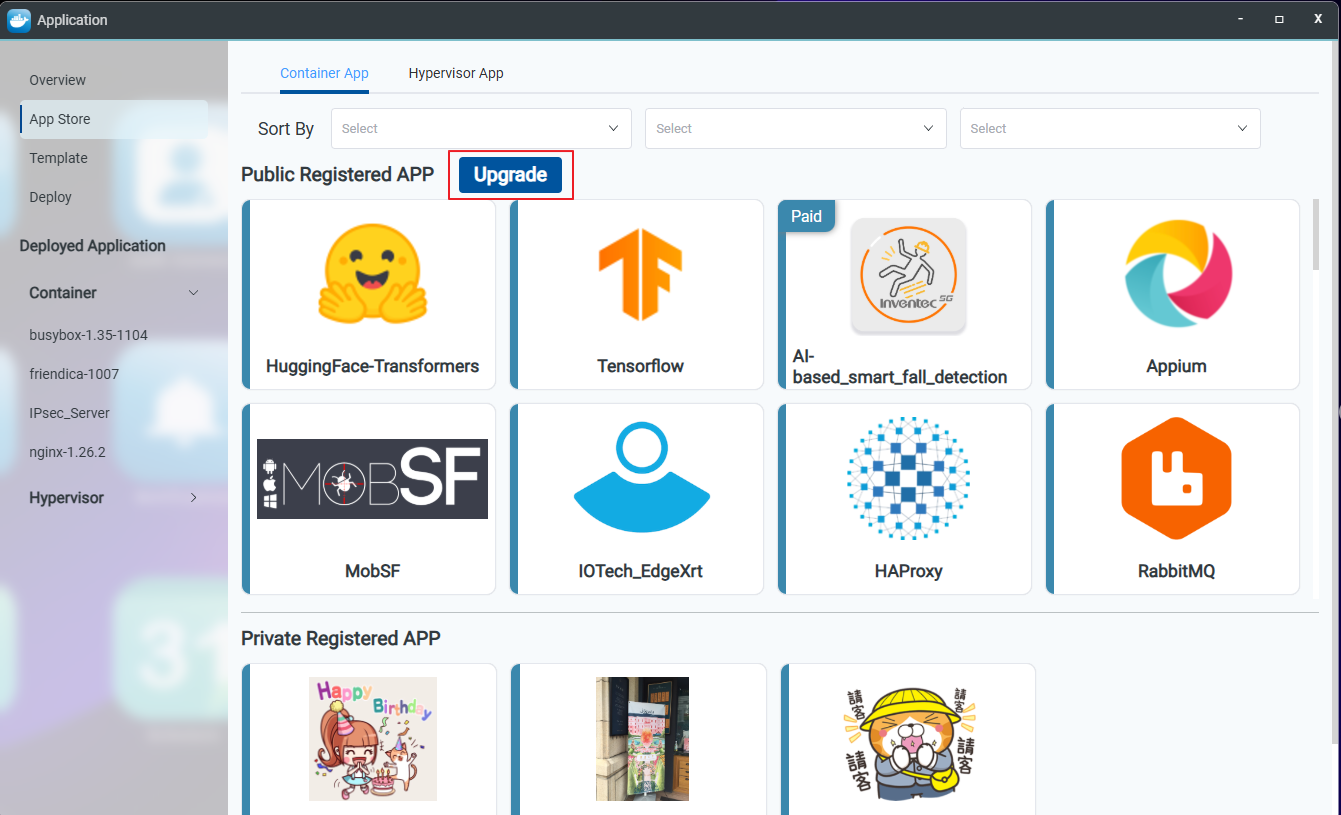Click the chevron arrow of the second Select dropdown
Screen dimensions: 1341x815
click(x=928, y=128)
